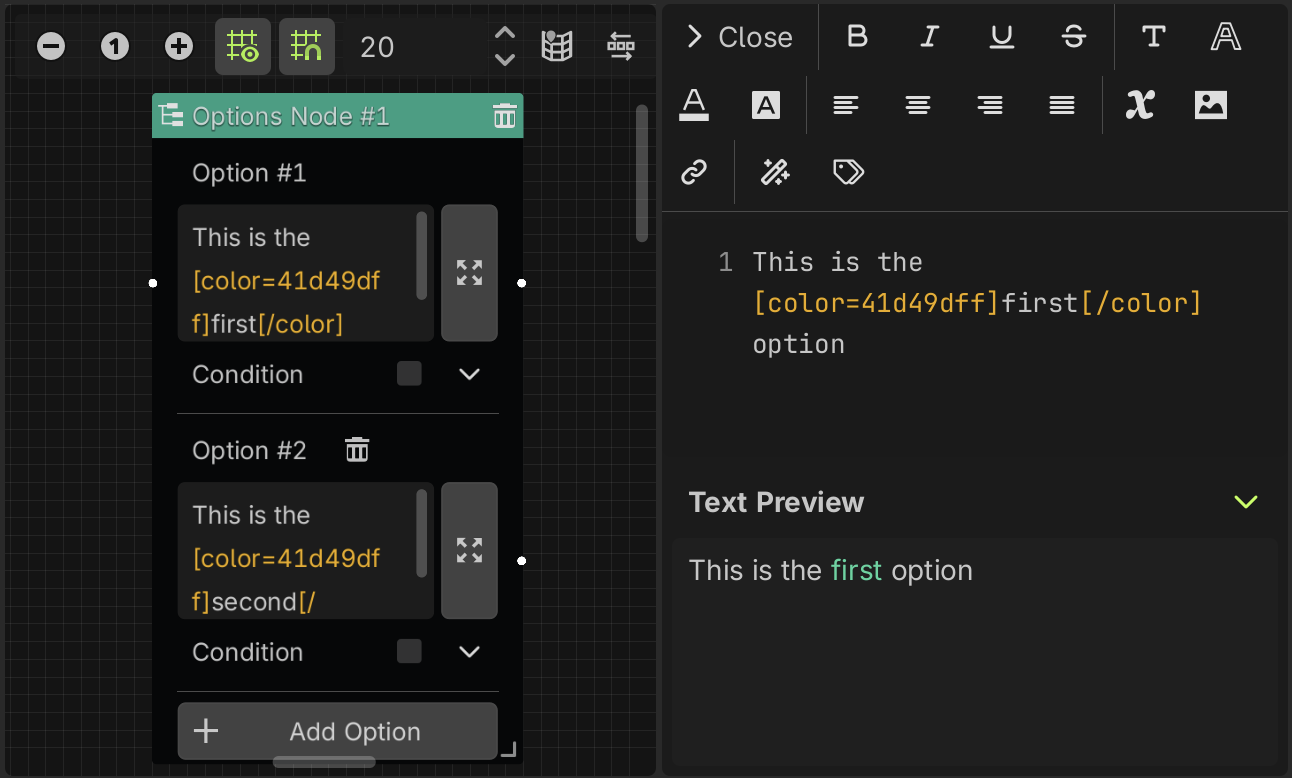Click the graph vertical scrollbar
Viewport: 1292px width, 778px height.
pyautogui.click(x=642, y=173)
